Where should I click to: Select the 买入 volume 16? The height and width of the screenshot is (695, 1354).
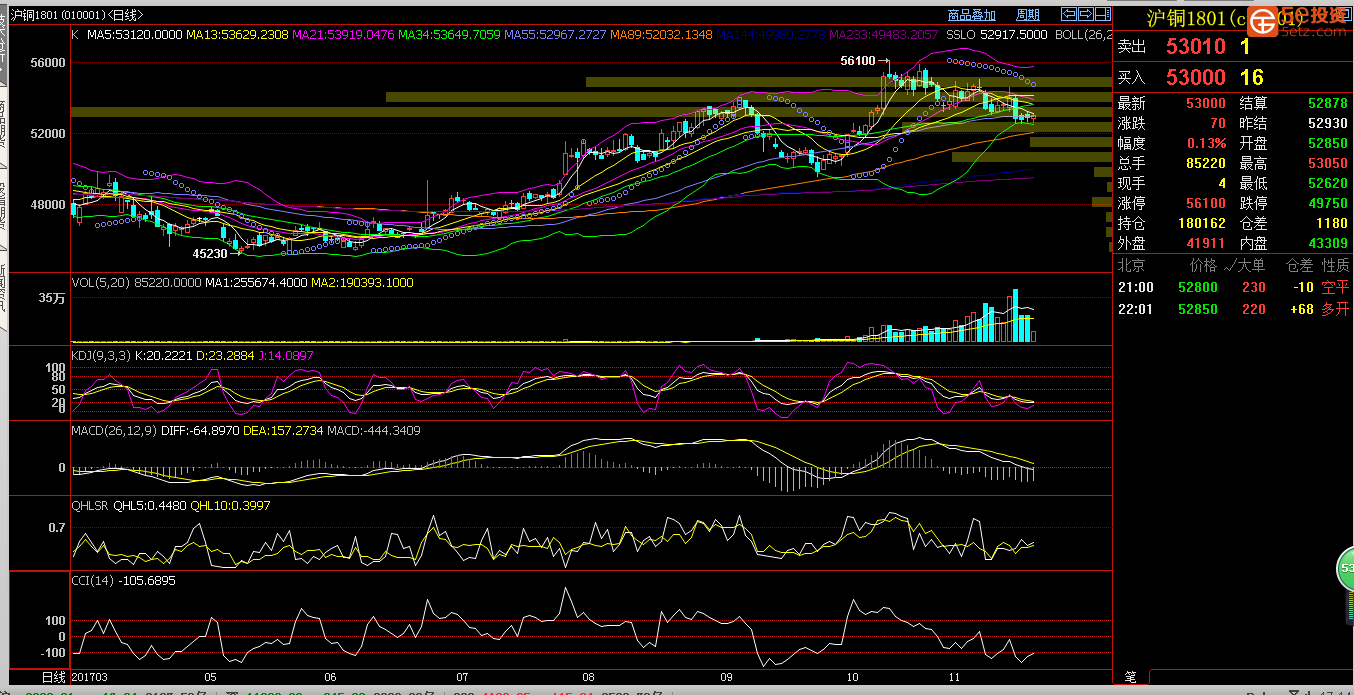1251,78
